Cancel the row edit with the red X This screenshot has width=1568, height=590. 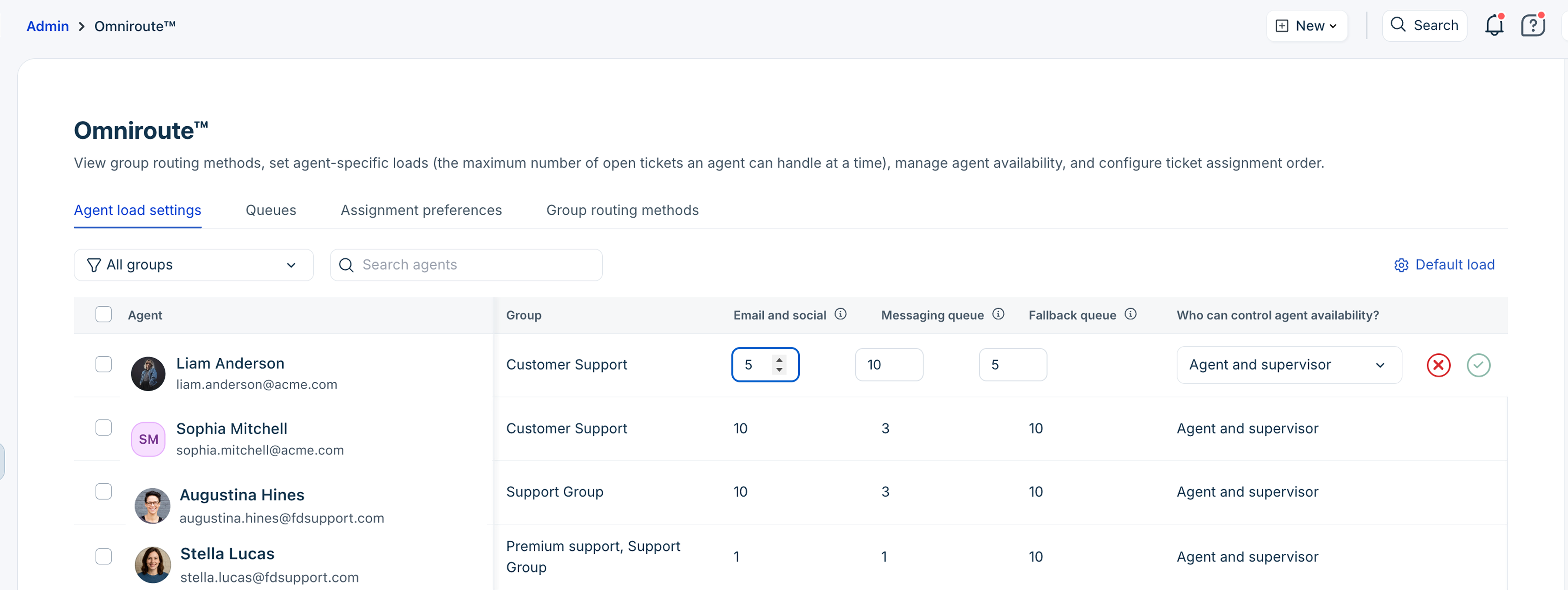pos(1438,365)
